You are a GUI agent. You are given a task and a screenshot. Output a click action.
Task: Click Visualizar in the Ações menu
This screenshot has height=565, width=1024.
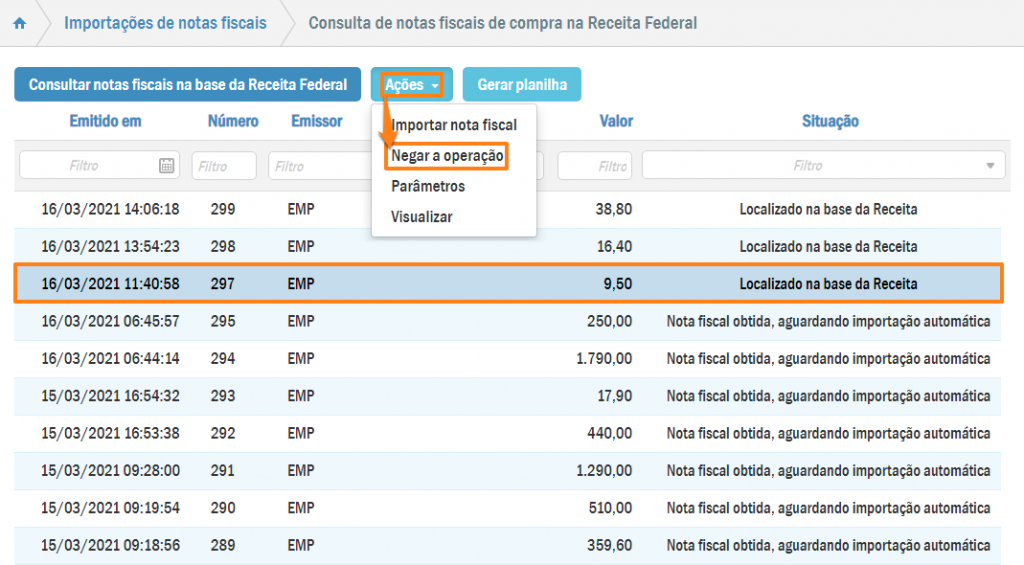[x=422, y=216]
